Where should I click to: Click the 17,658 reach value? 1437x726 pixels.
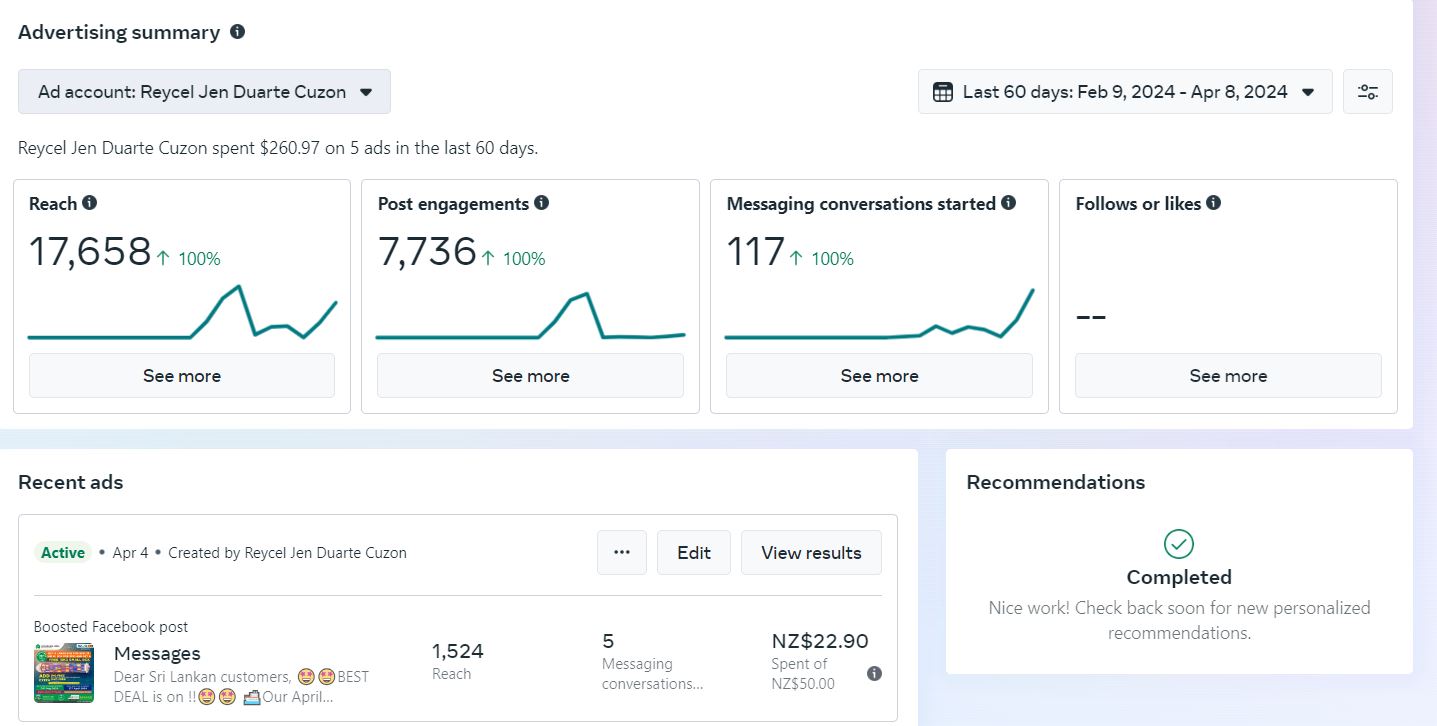click(x=90, y=251)
